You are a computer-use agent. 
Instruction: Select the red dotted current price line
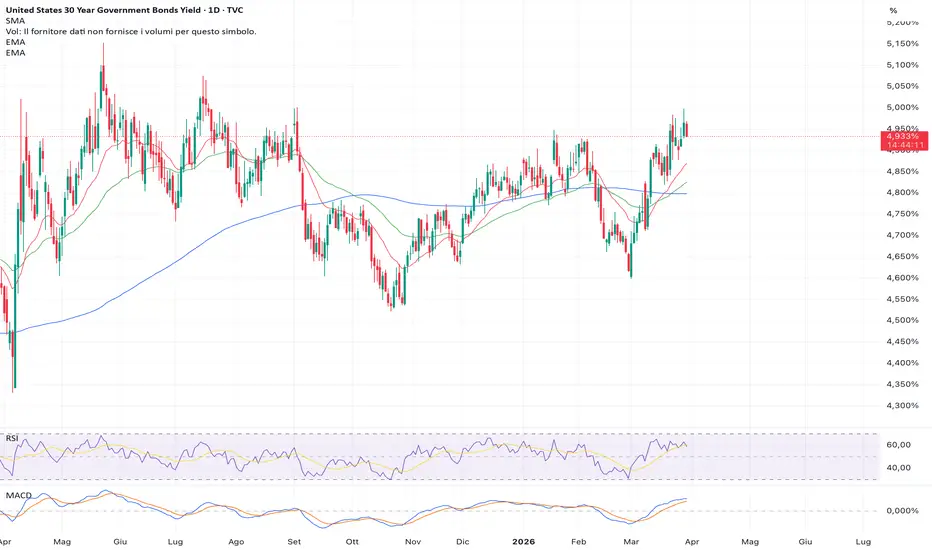click(x=440, y=137)
